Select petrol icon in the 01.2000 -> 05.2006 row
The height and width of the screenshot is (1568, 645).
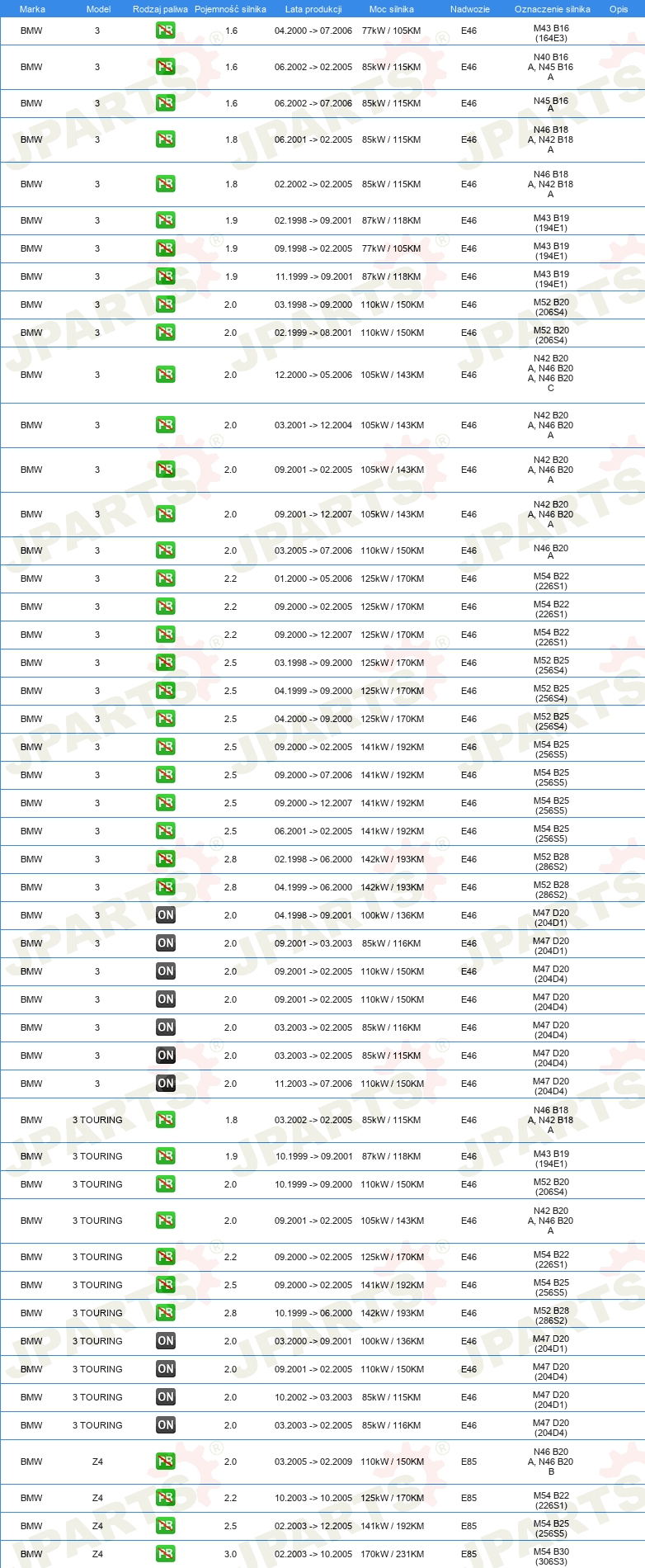[166, 579]
